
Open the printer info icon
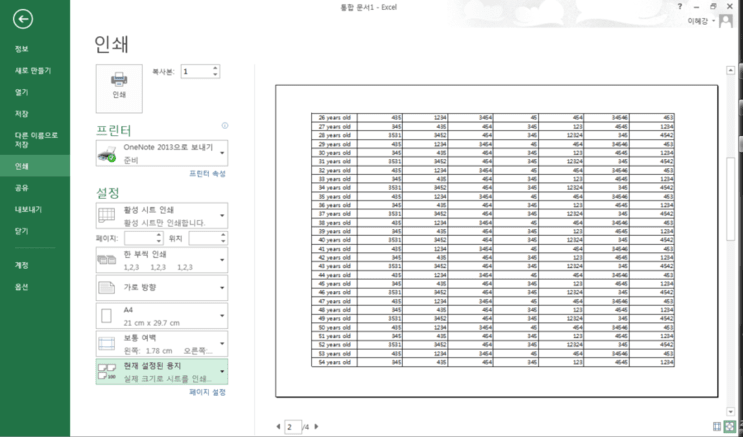click(225, 126)
